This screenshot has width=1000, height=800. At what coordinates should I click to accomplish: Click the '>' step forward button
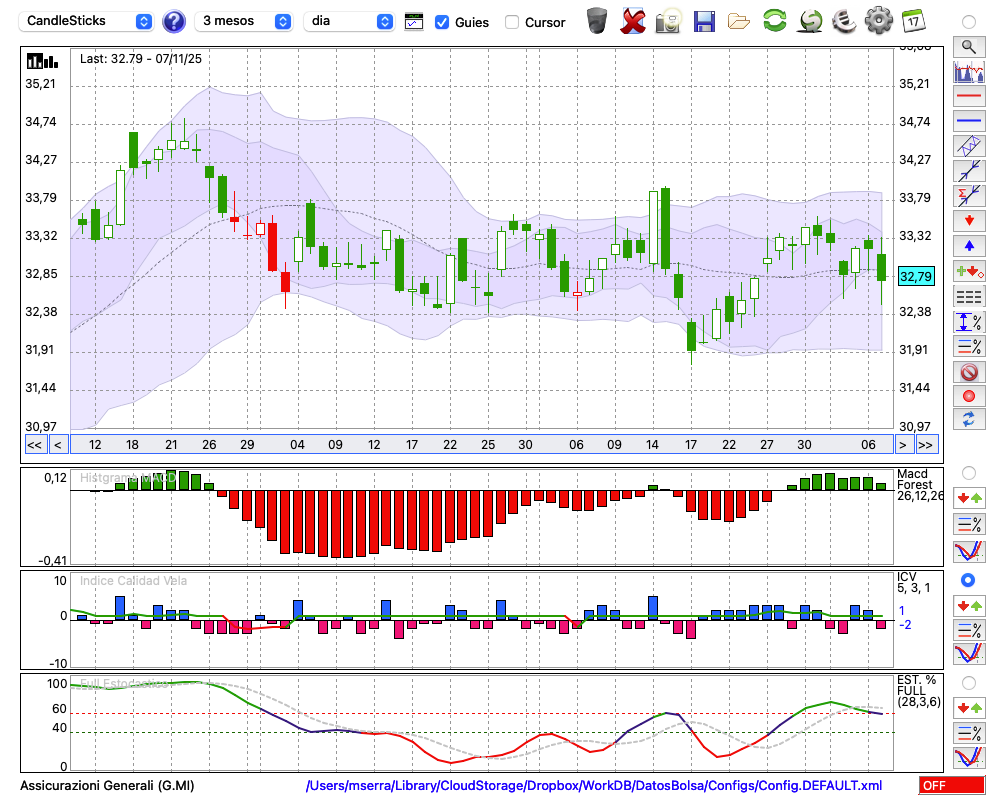903,445
